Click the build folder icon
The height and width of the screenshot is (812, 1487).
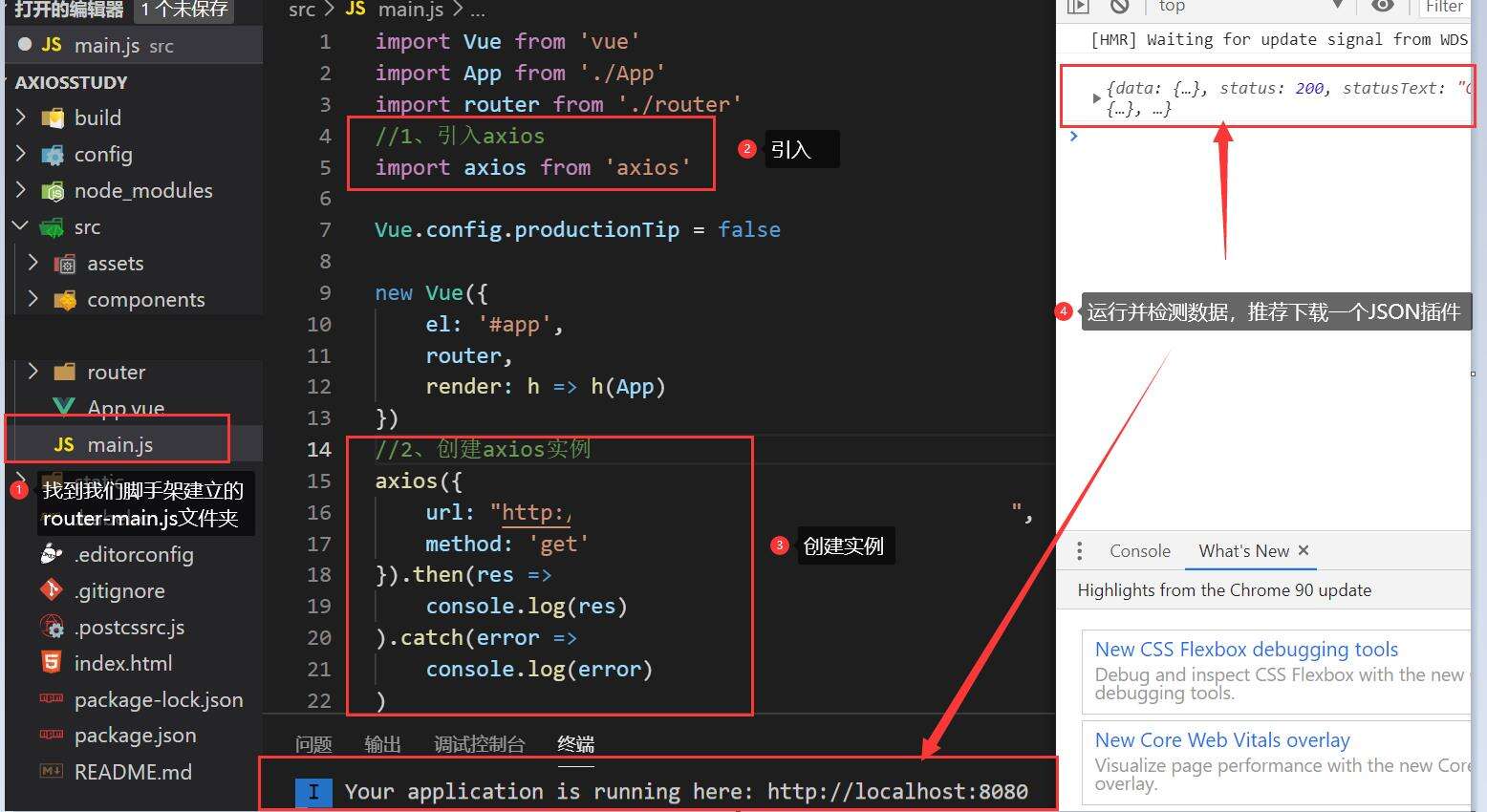click(53, 118)
